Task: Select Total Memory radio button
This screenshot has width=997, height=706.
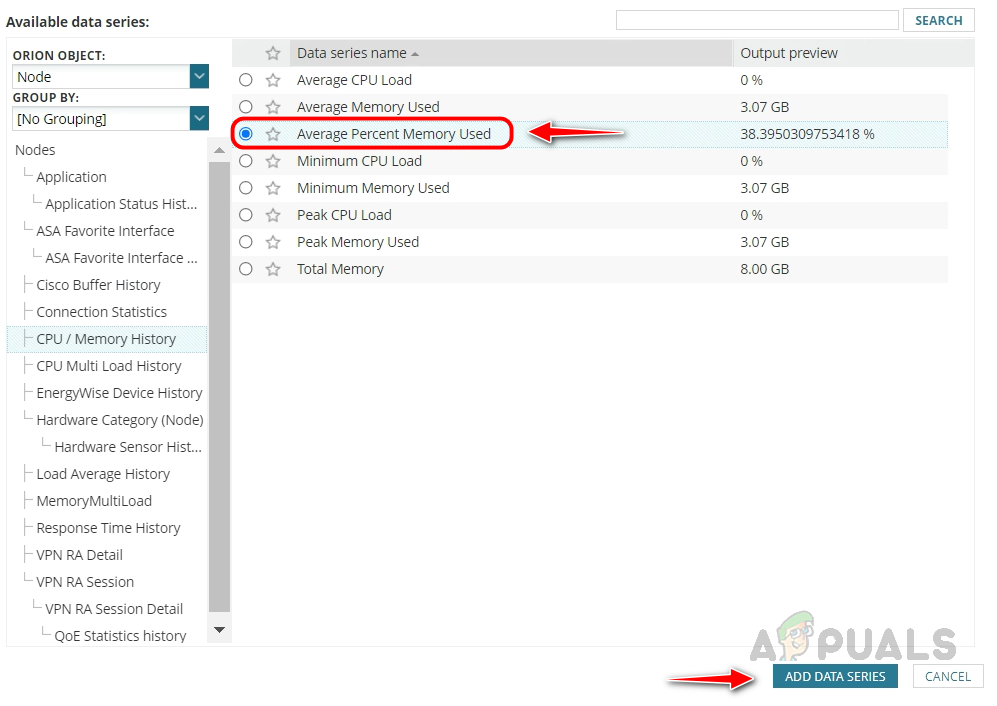Action: 245,269
